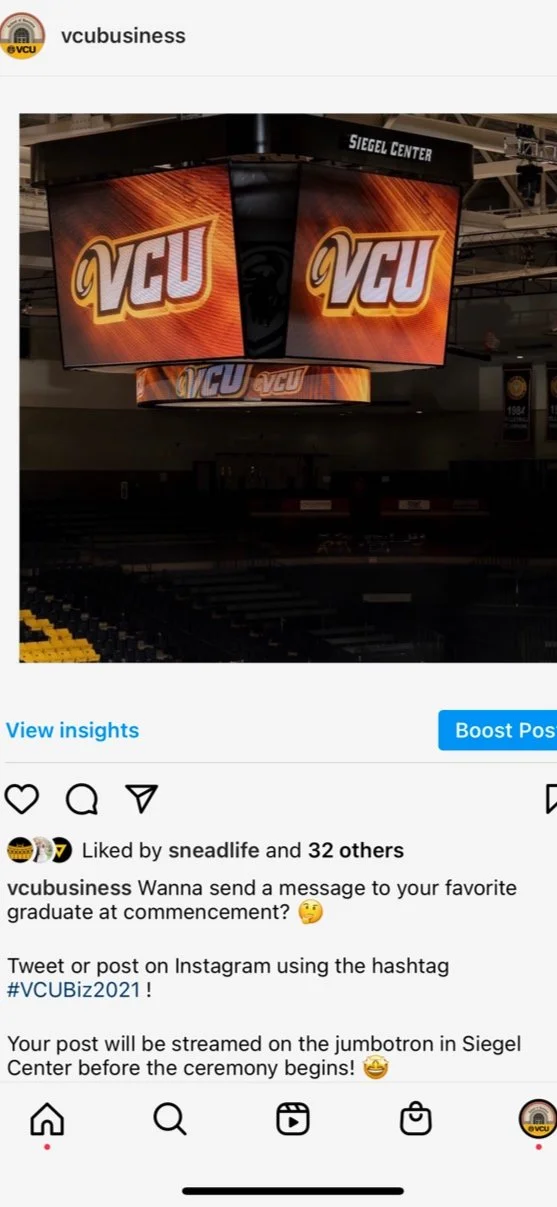
Task: Tap the Boost Post button
Action: pyautogui.click(x=498, y=730)
